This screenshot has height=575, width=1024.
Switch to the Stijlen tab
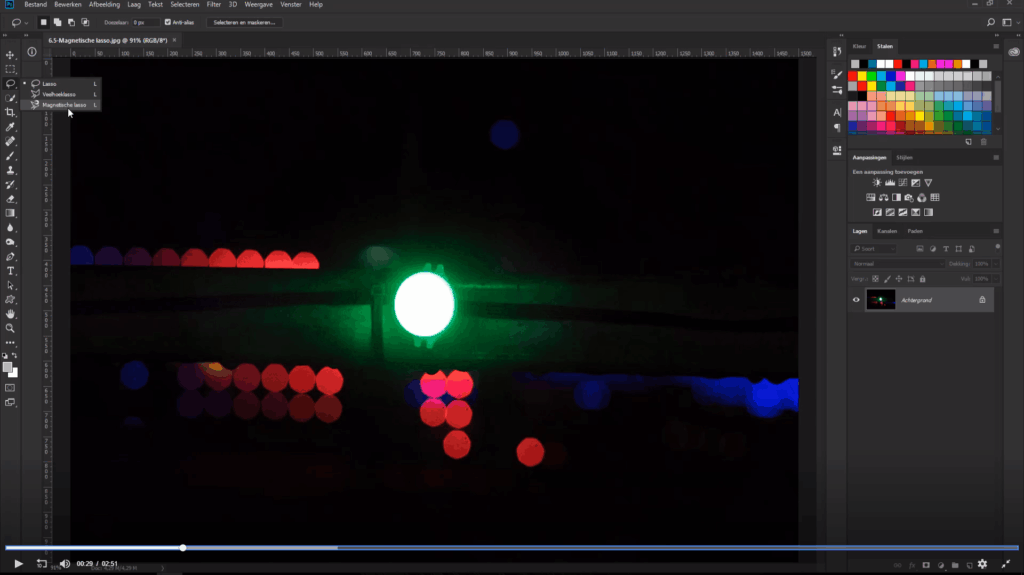coord(904,157)
